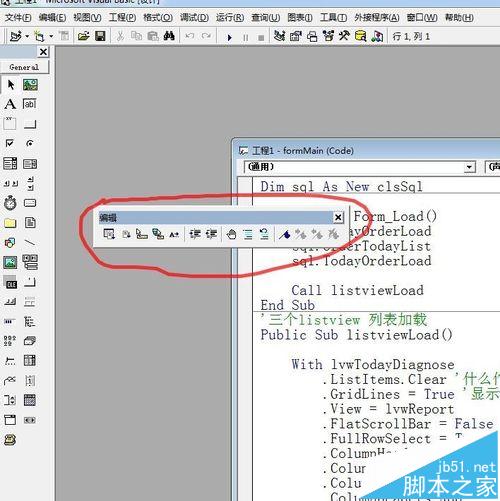Select the telephone MSComm control in toolbox

[x=10, y=440]
